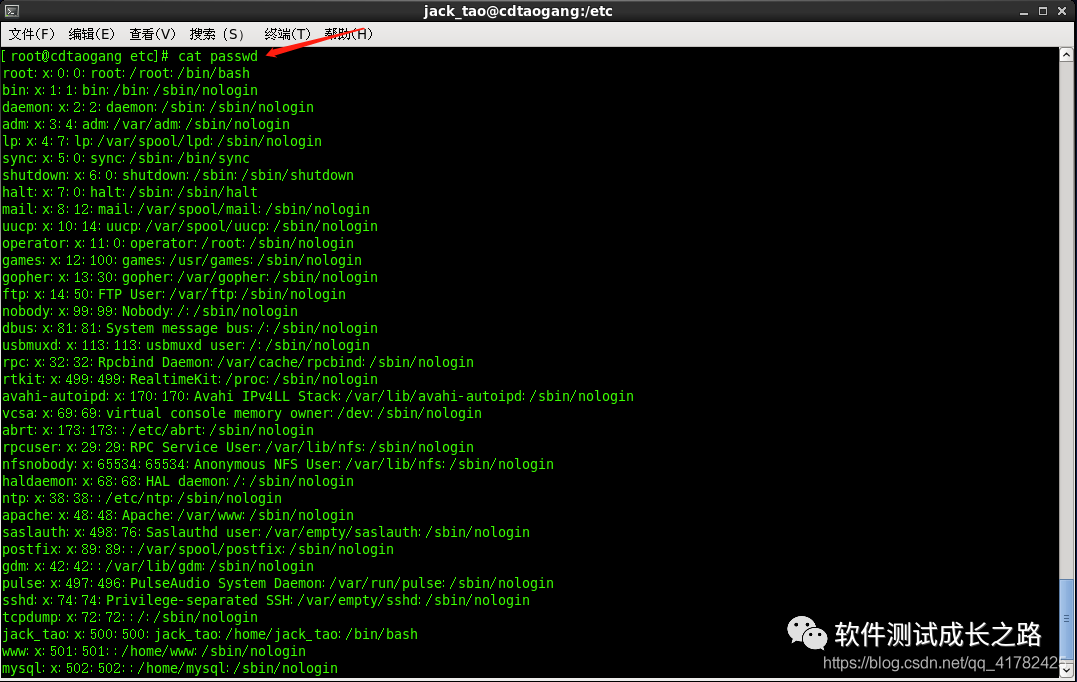Click the nfsnobody Anonymous NFS User line
The image size is (1077, 682).
pos(278,464)
